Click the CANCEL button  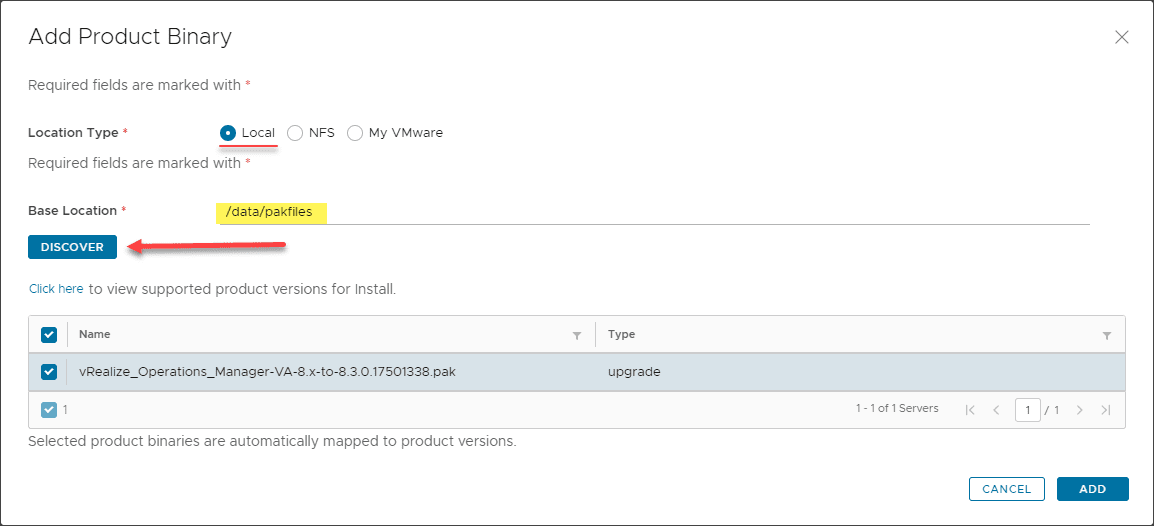pyautogui.click(x=1006, y=489)
